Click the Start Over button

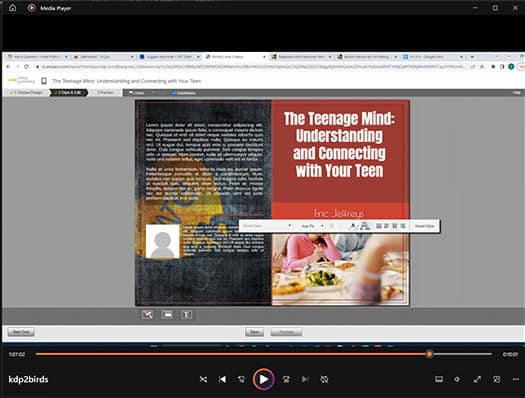(21, 332)
